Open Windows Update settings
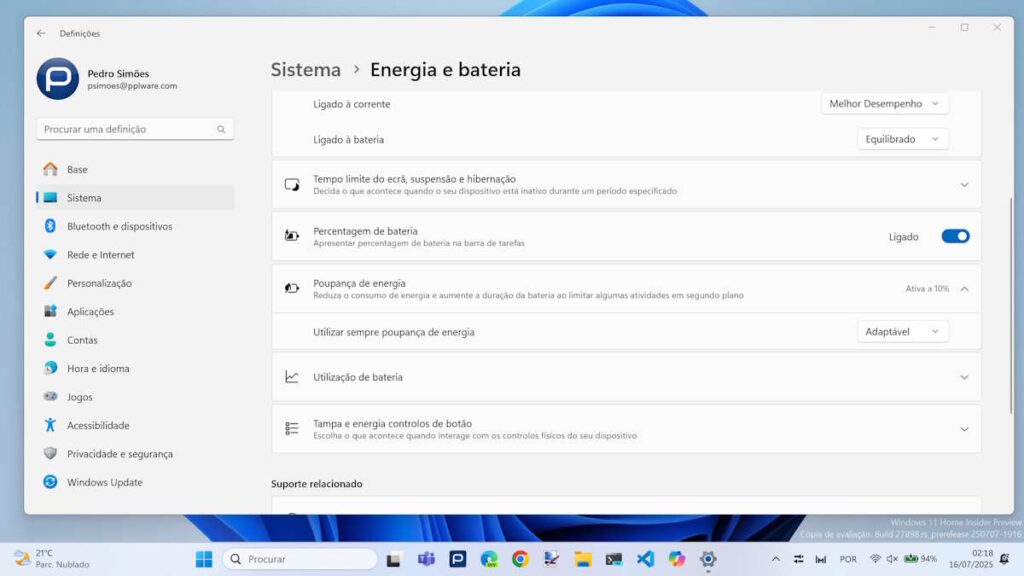The image size is (1024, 576). coord(104,482)
